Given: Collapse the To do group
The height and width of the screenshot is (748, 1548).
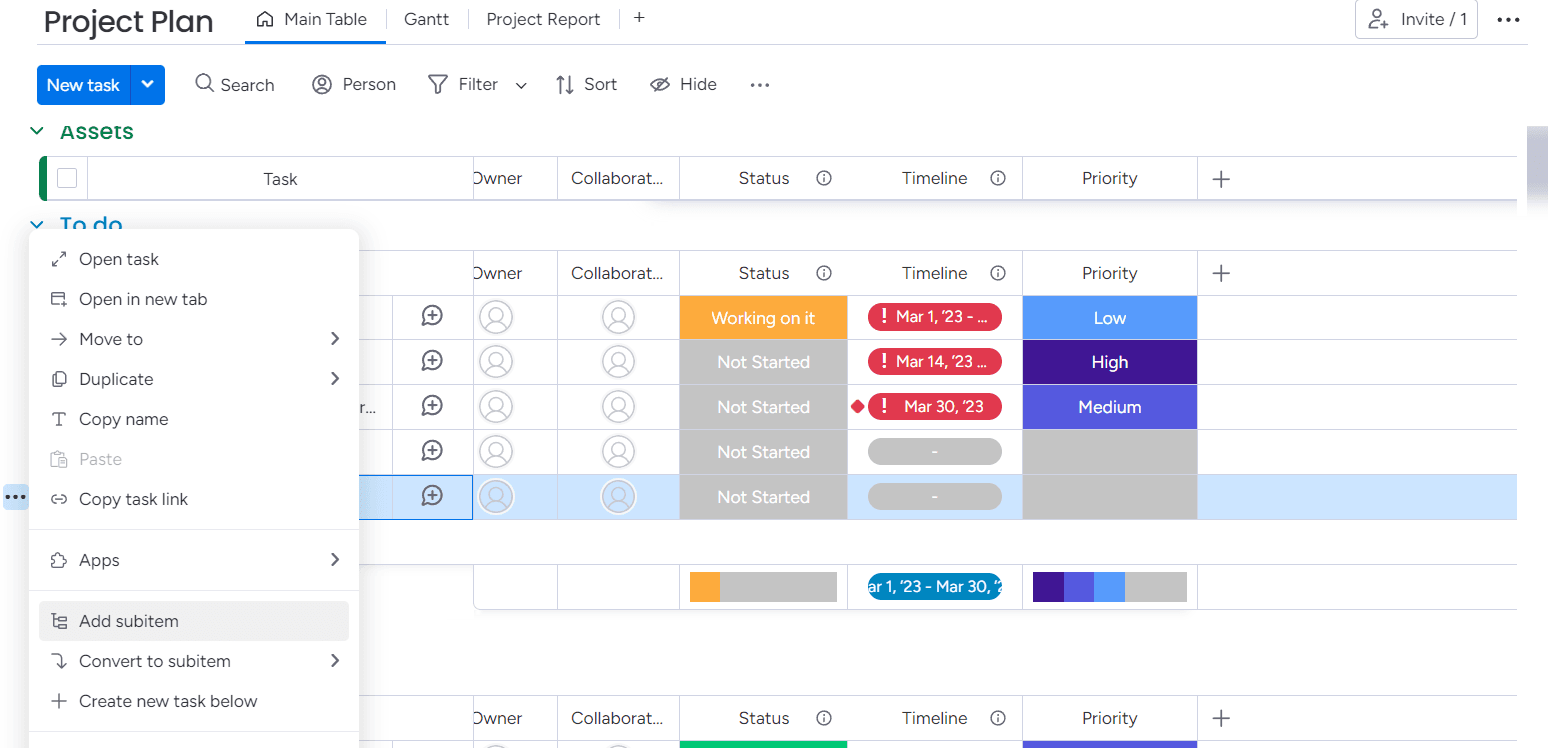Looking at the screenshot, I should 37,225.
